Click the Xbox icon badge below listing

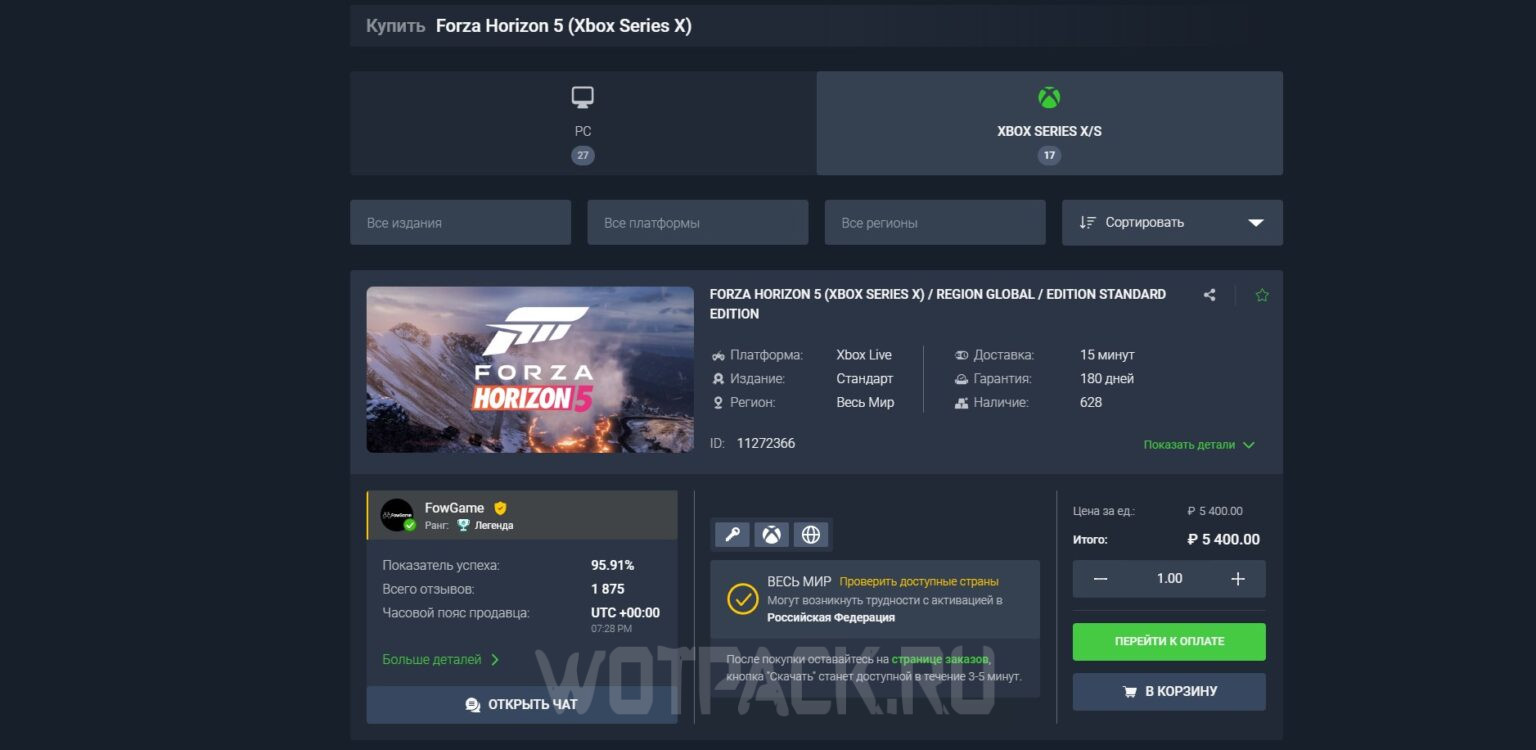coord(771,535)
